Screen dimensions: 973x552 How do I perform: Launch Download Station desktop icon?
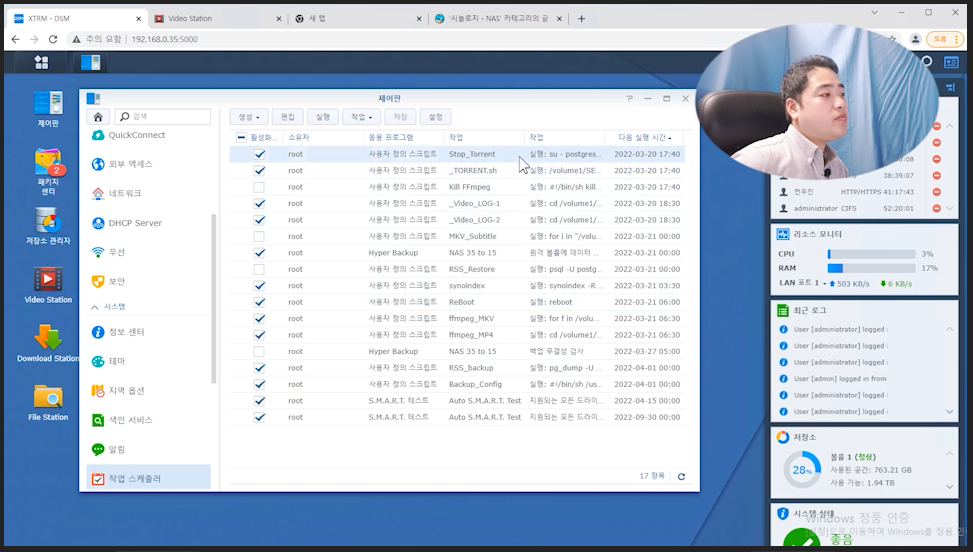click(x=48, y=344)
